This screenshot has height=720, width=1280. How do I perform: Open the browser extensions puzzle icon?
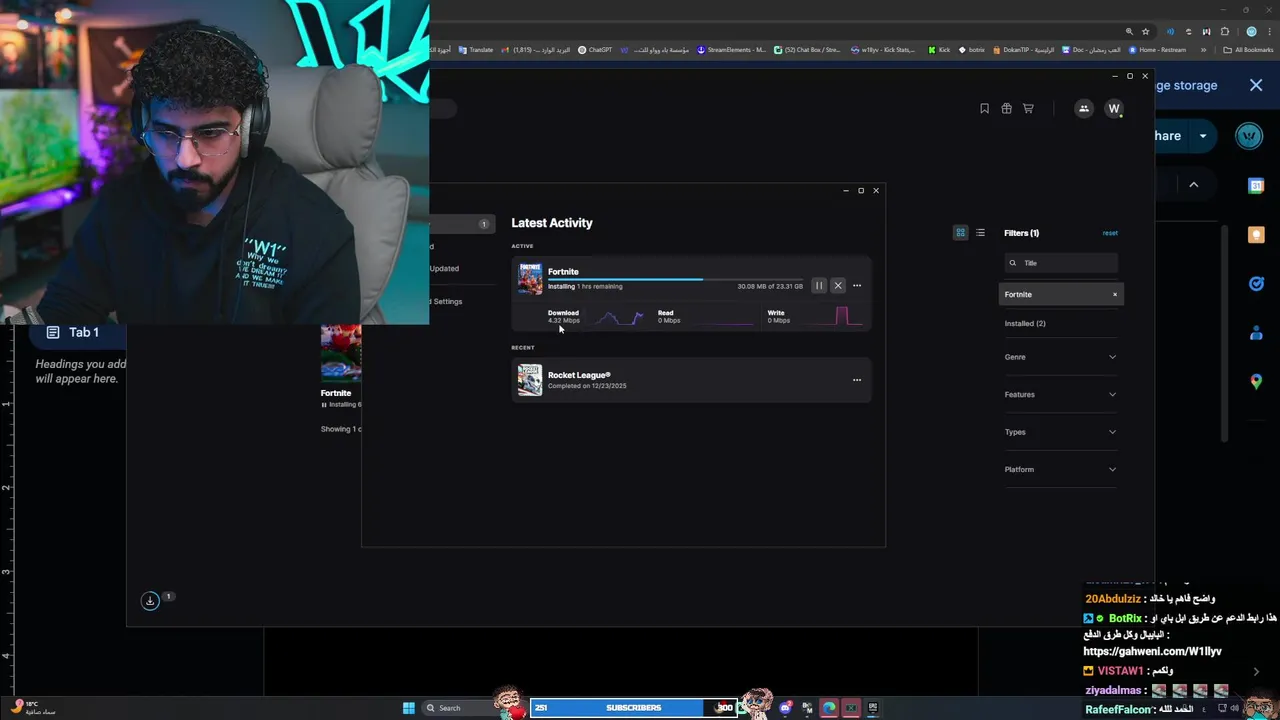(x=1225, y=31)
